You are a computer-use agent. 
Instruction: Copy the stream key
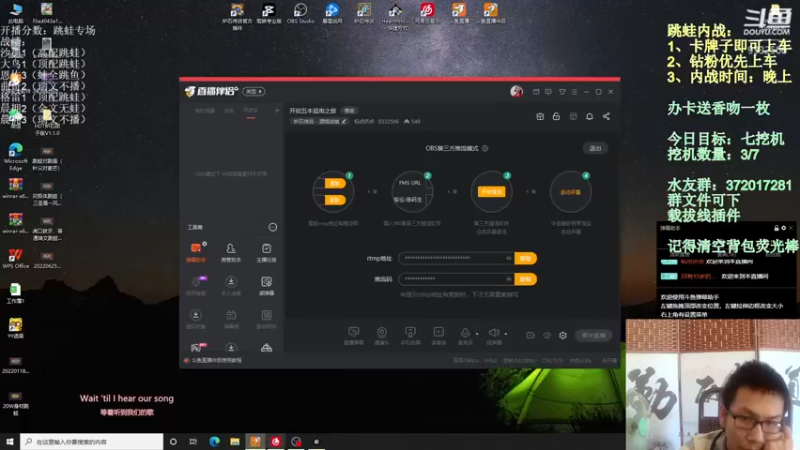click(526, 279)
